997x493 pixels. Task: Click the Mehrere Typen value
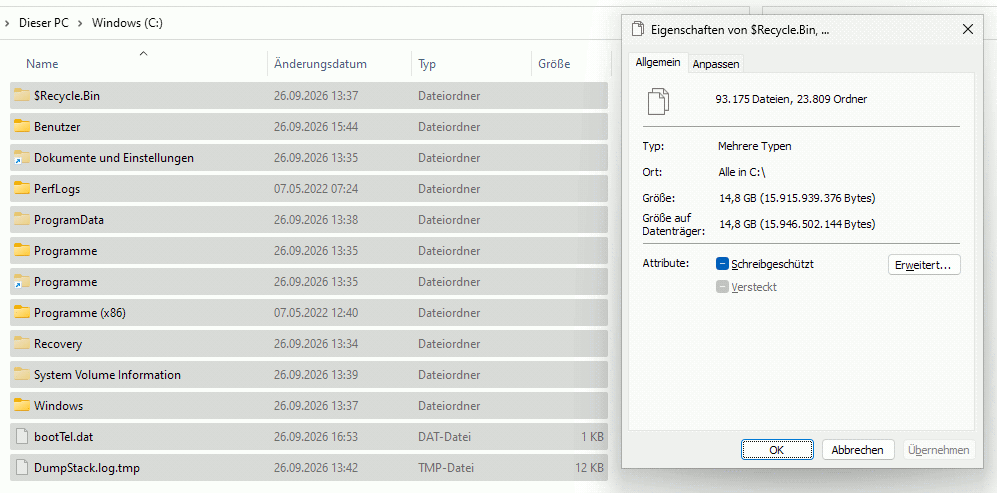click(x=755, y=146)
